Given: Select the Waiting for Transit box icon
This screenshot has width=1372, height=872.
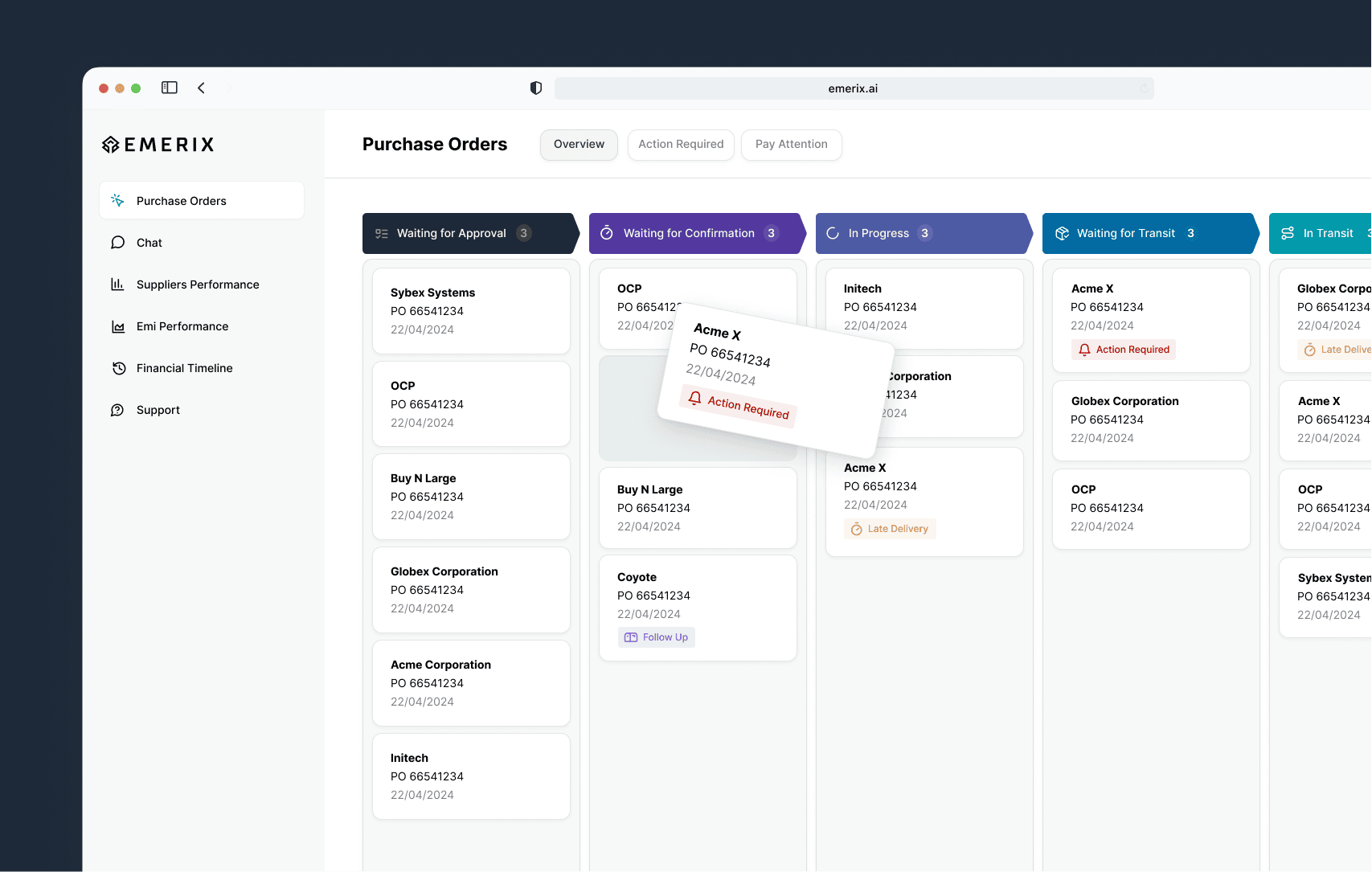Looking at the screenshot, I should (x=1062, y=233).
